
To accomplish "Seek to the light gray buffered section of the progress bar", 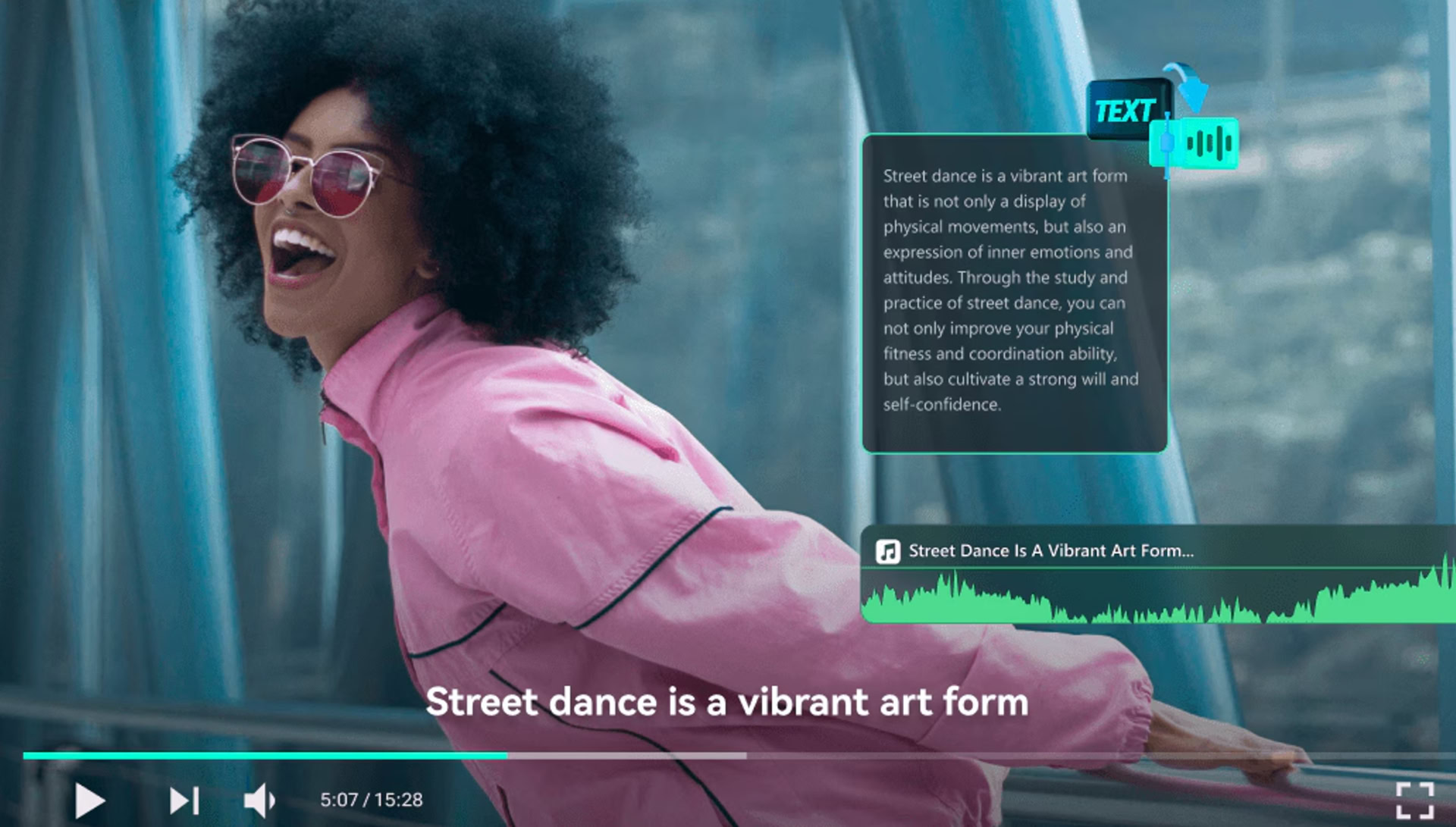I will pos(626,756).
